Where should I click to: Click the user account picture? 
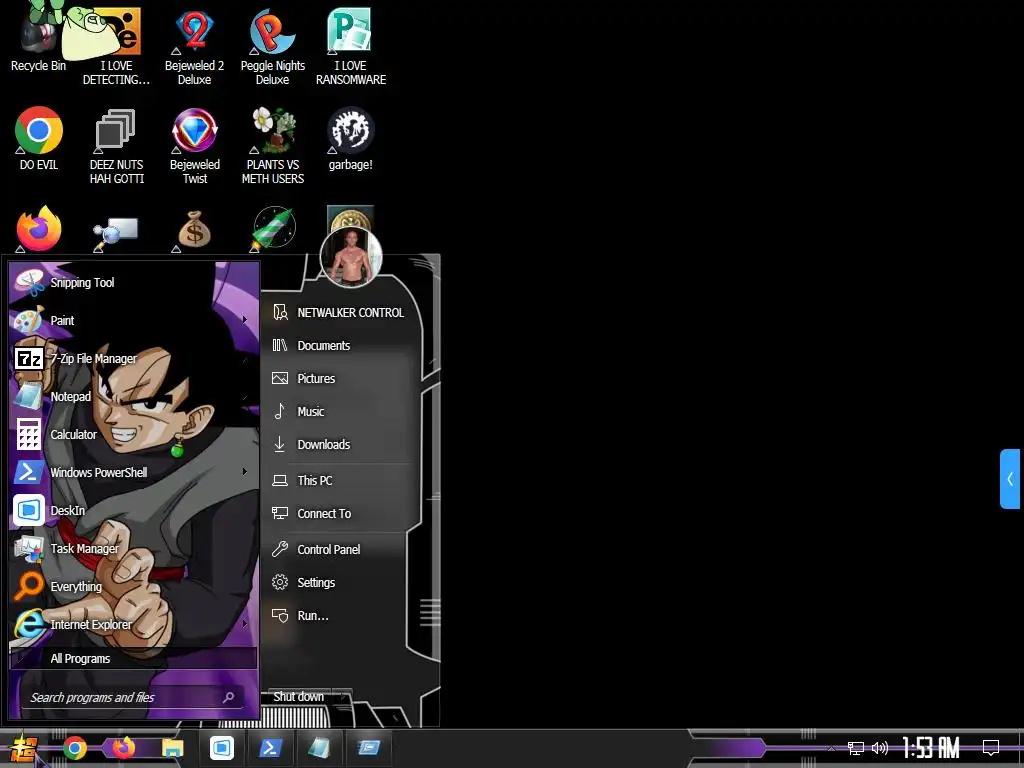351,257
